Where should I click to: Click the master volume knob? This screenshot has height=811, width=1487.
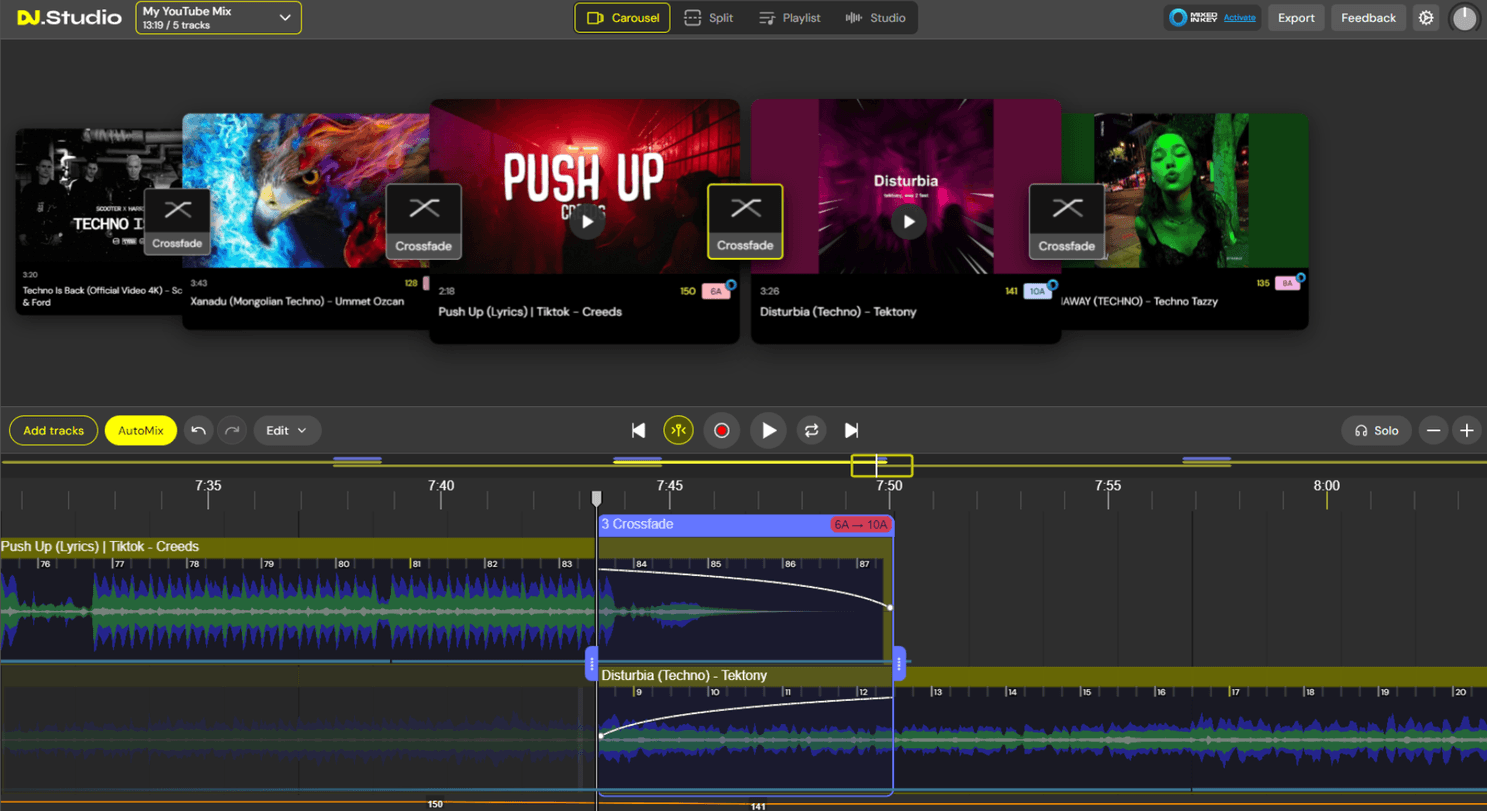(x=1465, y=18)
